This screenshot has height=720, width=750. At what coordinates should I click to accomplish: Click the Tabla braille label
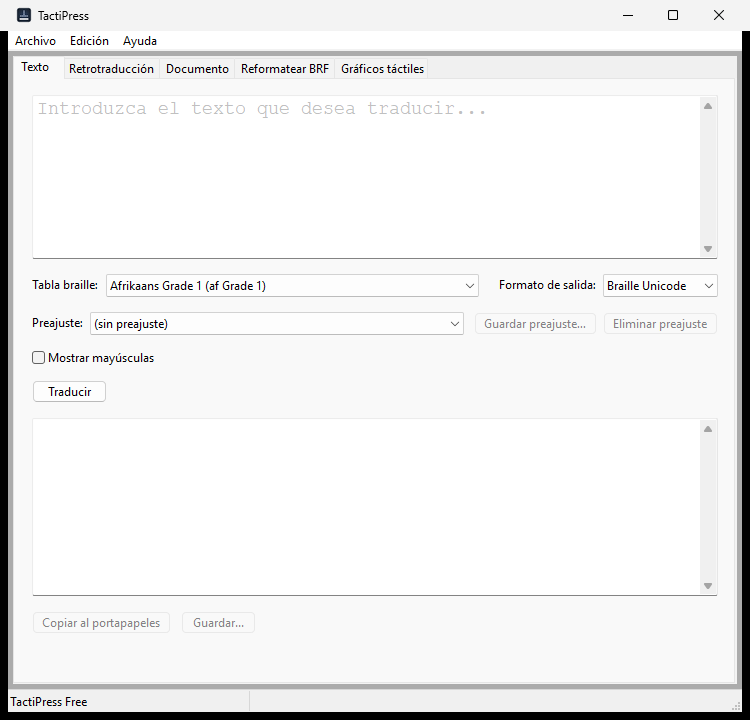pos(65,285)
